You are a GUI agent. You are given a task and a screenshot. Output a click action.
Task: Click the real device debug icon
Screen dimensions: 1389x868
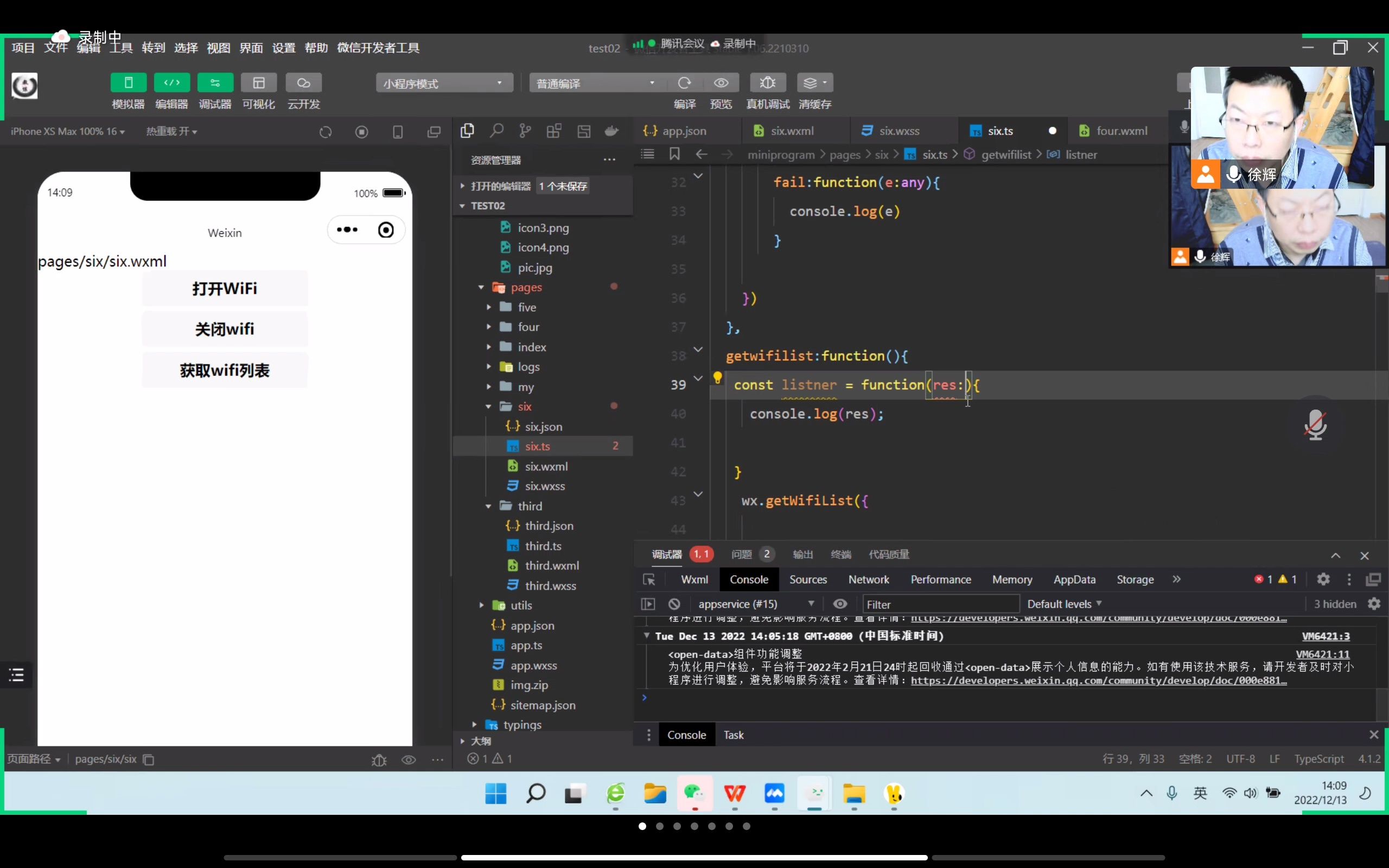(x=767, y=83)
